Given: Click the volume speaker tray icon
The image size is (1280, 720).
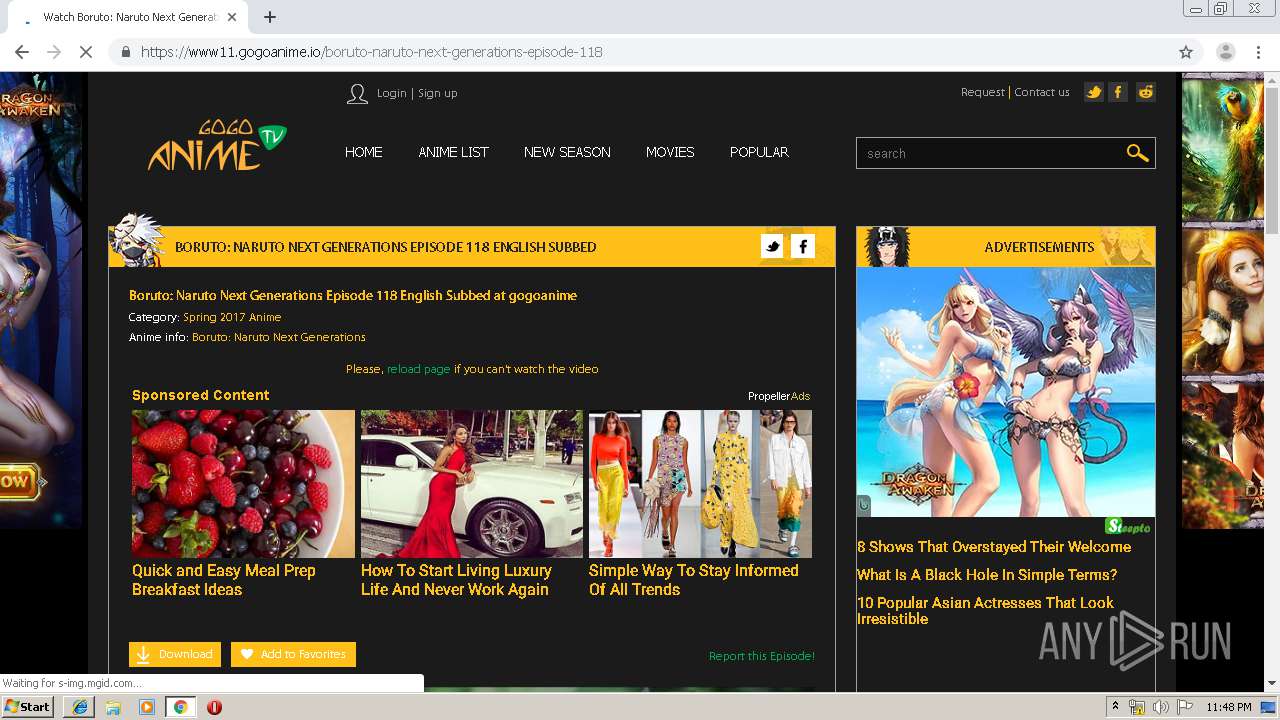Looking at the screenshot, I should click(1160, 707).
